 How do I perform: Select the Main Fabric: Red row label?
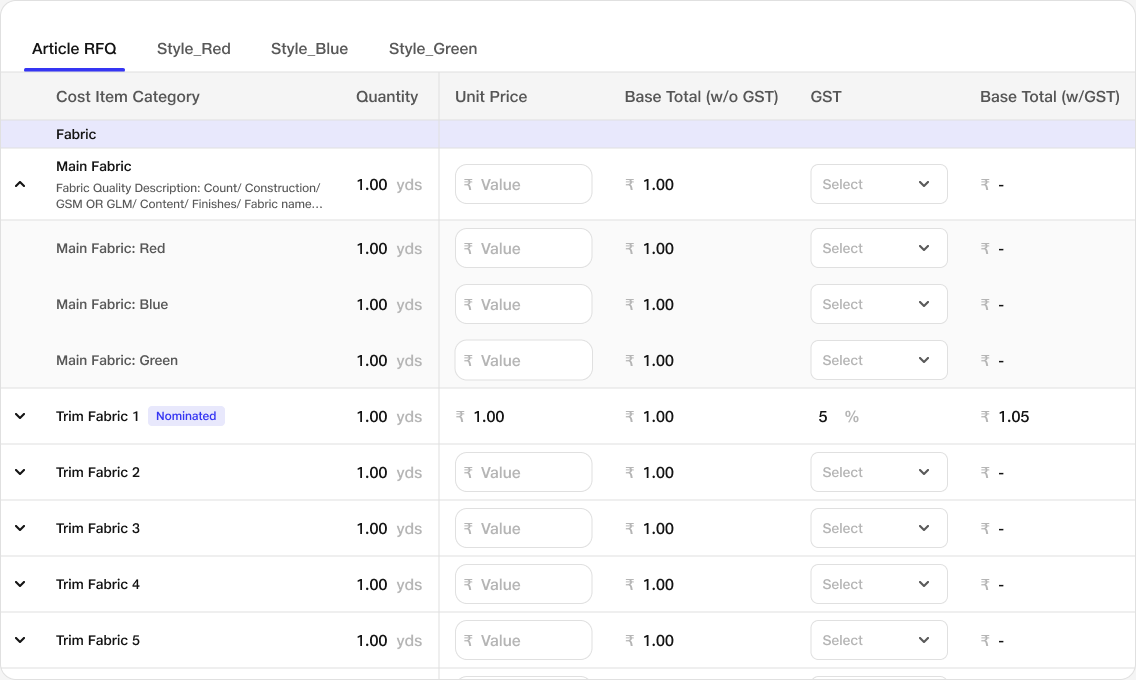tap(111, 248)
